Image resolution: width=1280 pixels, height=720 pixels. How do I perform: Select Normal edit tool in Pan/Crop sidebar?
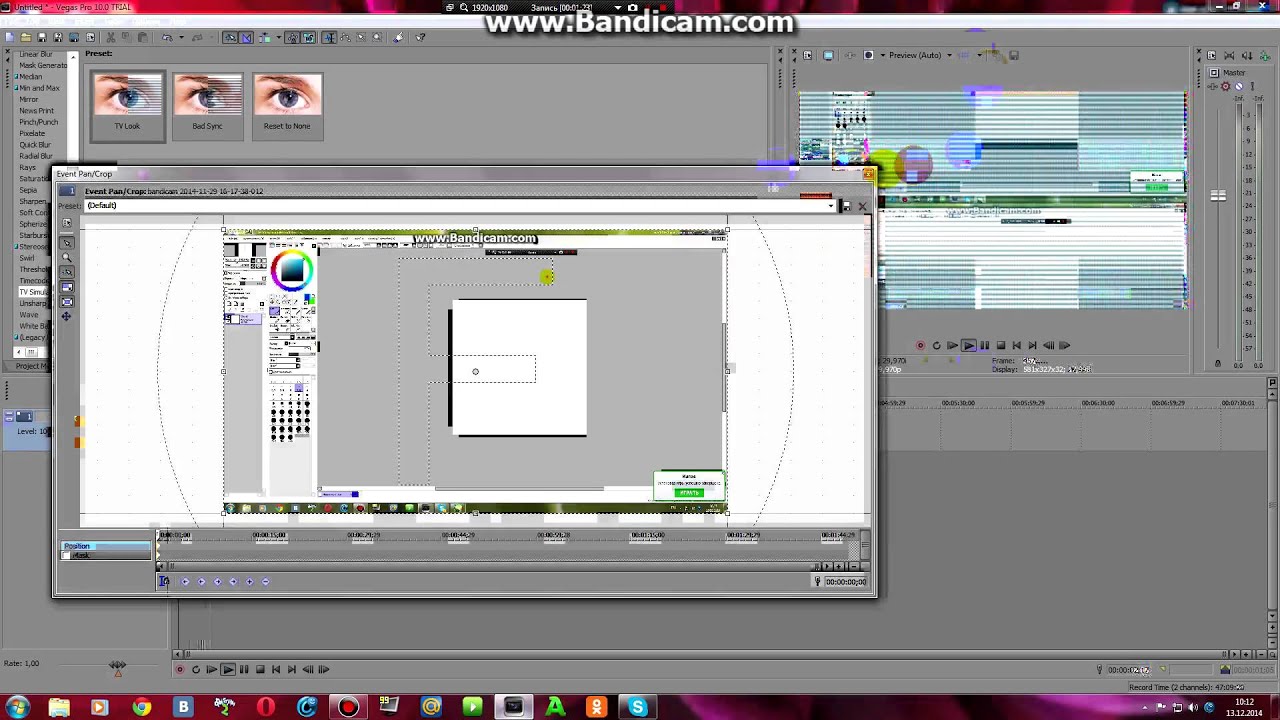pos(67,242)
